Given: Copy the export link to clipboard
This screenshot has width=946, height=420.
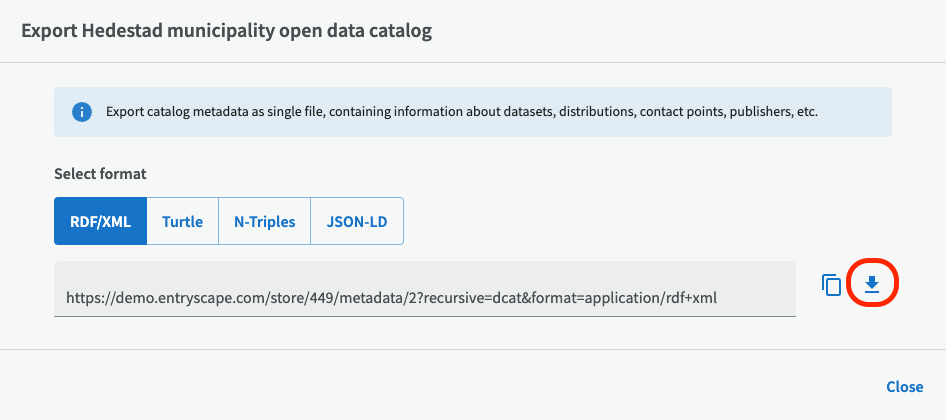Looking at the screenshot, I should 831,285.
